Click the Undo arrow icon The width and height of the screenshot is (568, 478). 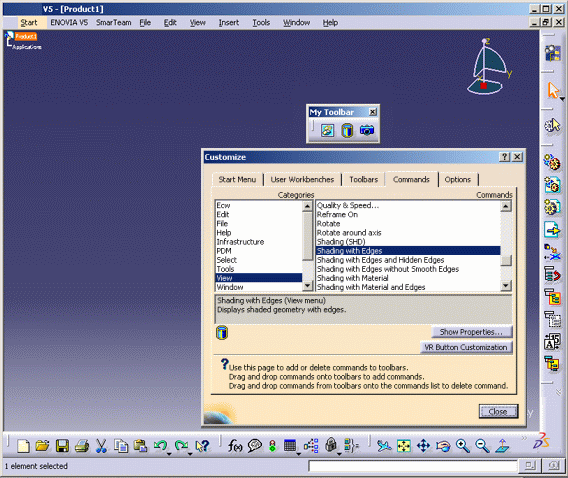coord(160,445)
